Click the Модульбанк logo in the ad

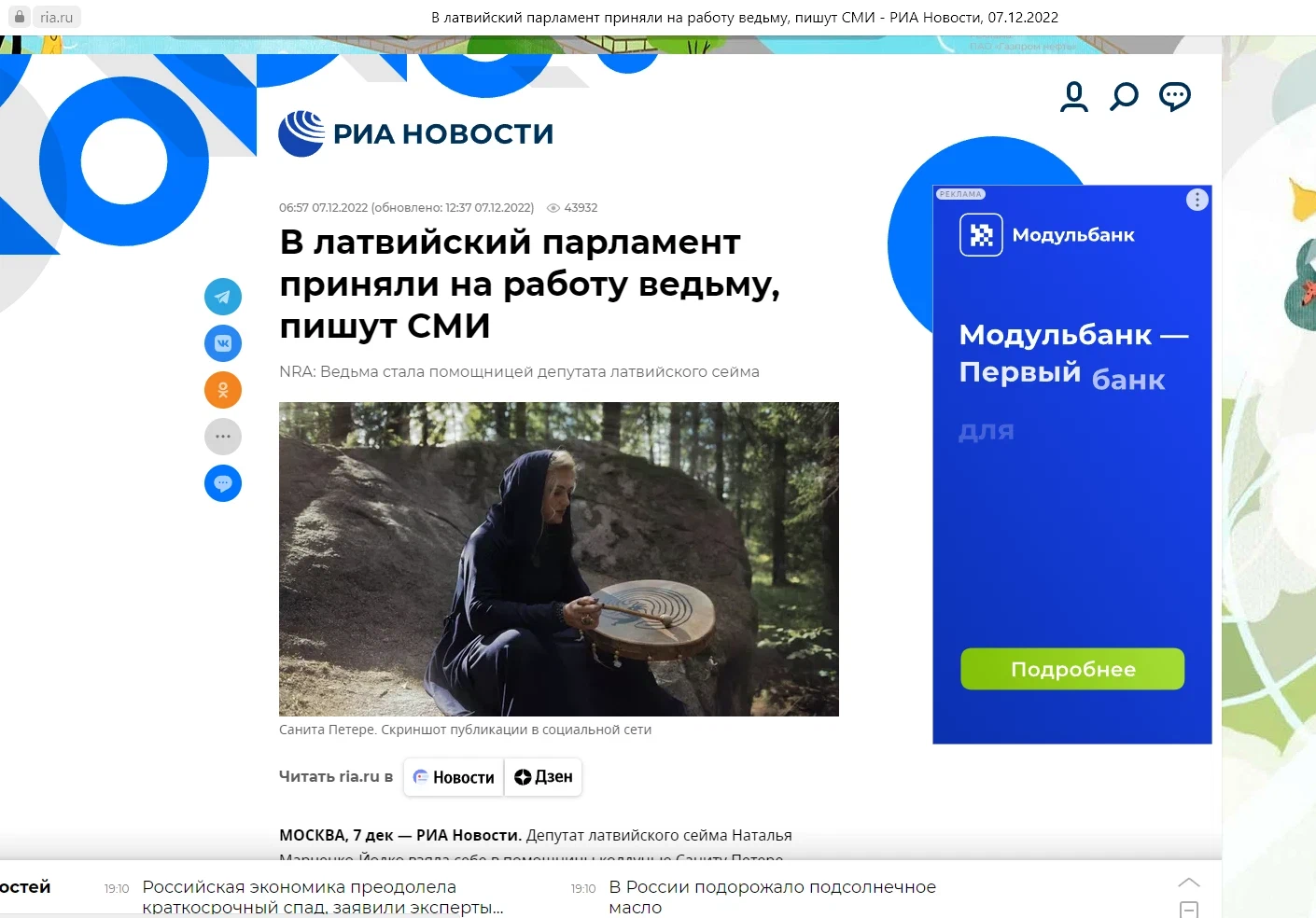coord(1047,235)
